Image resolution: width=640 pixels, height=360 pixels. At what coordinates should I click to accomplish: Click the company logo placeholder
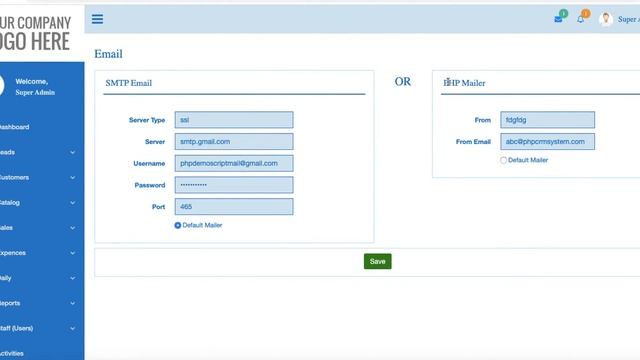click(x=36, y=33)
